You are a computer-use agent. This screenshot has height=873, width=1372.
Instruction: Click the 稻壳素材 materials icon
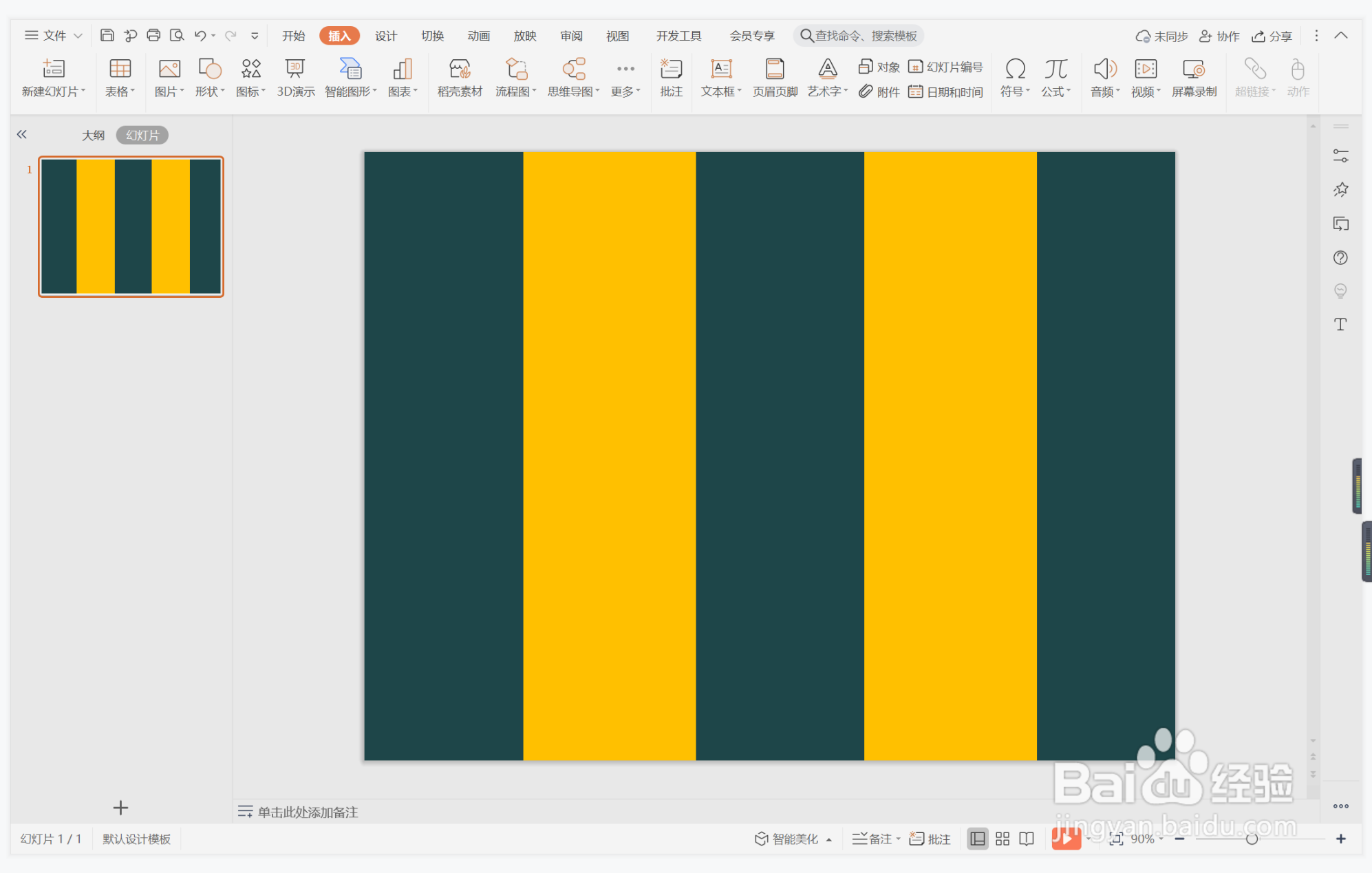tap(460, 77)
